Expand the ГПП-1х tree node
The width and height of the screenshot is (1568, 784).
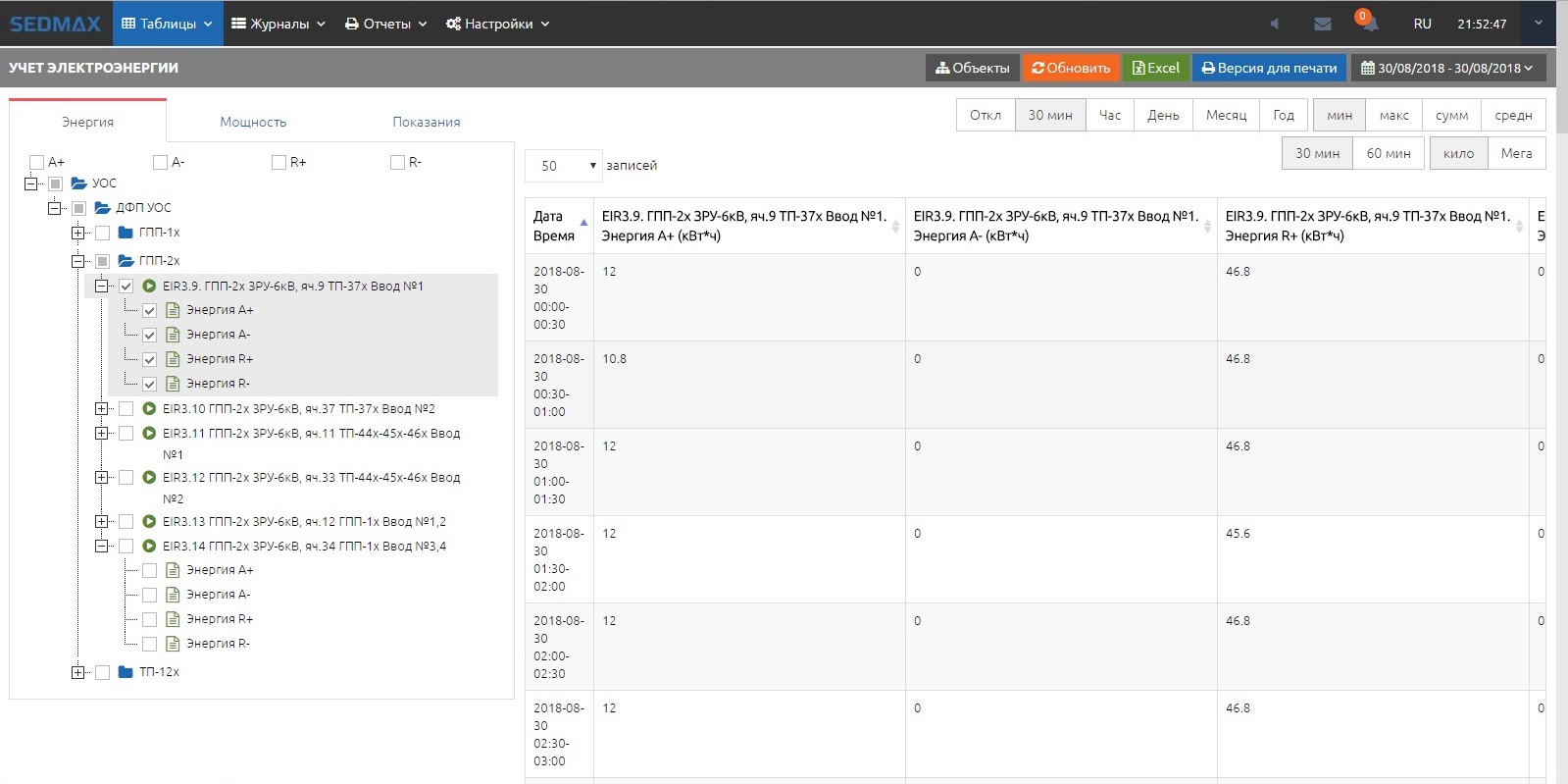click(x=77, y=233)
